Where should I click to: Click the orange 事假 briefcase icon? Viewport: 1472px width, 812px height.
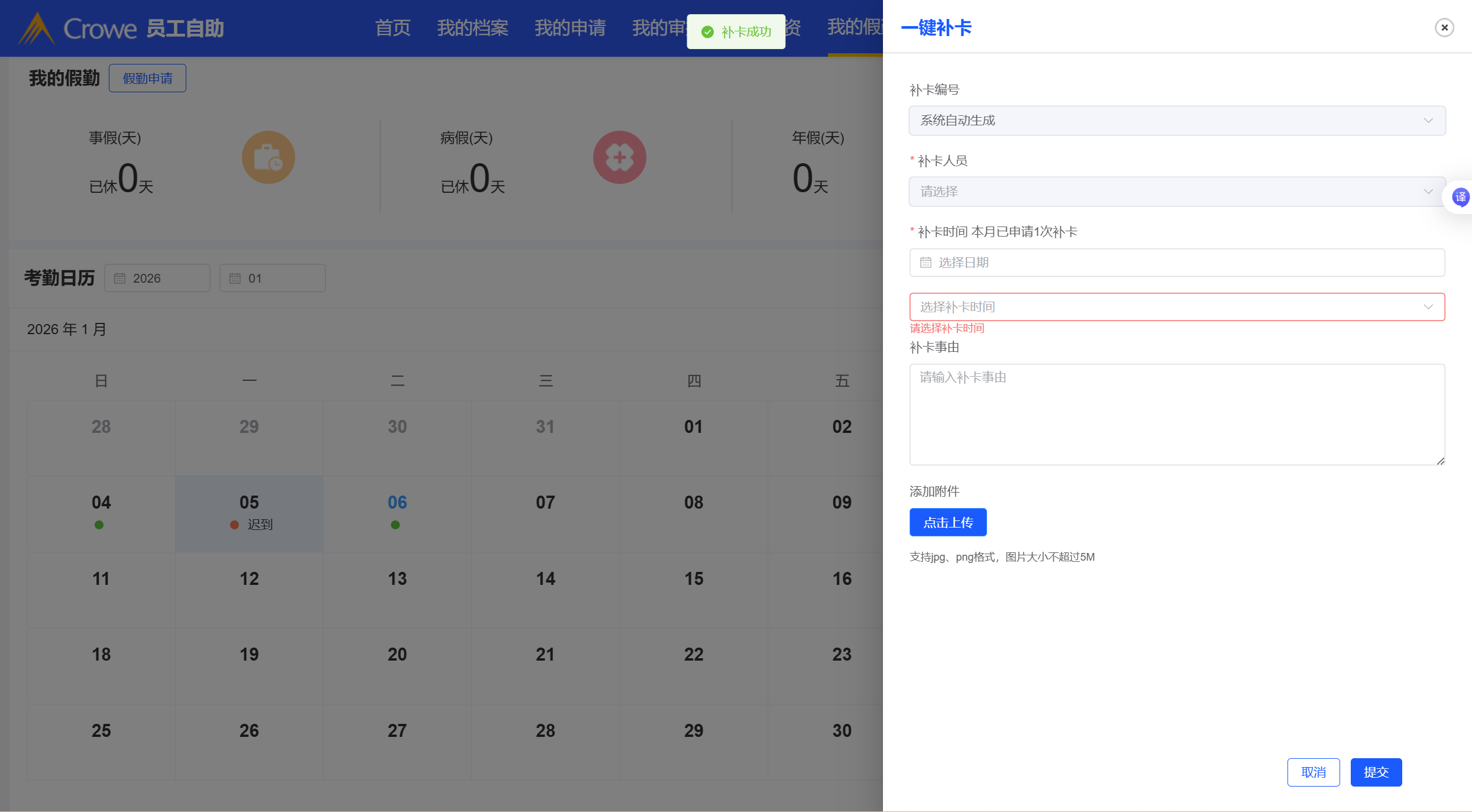(x=268, y=157)
